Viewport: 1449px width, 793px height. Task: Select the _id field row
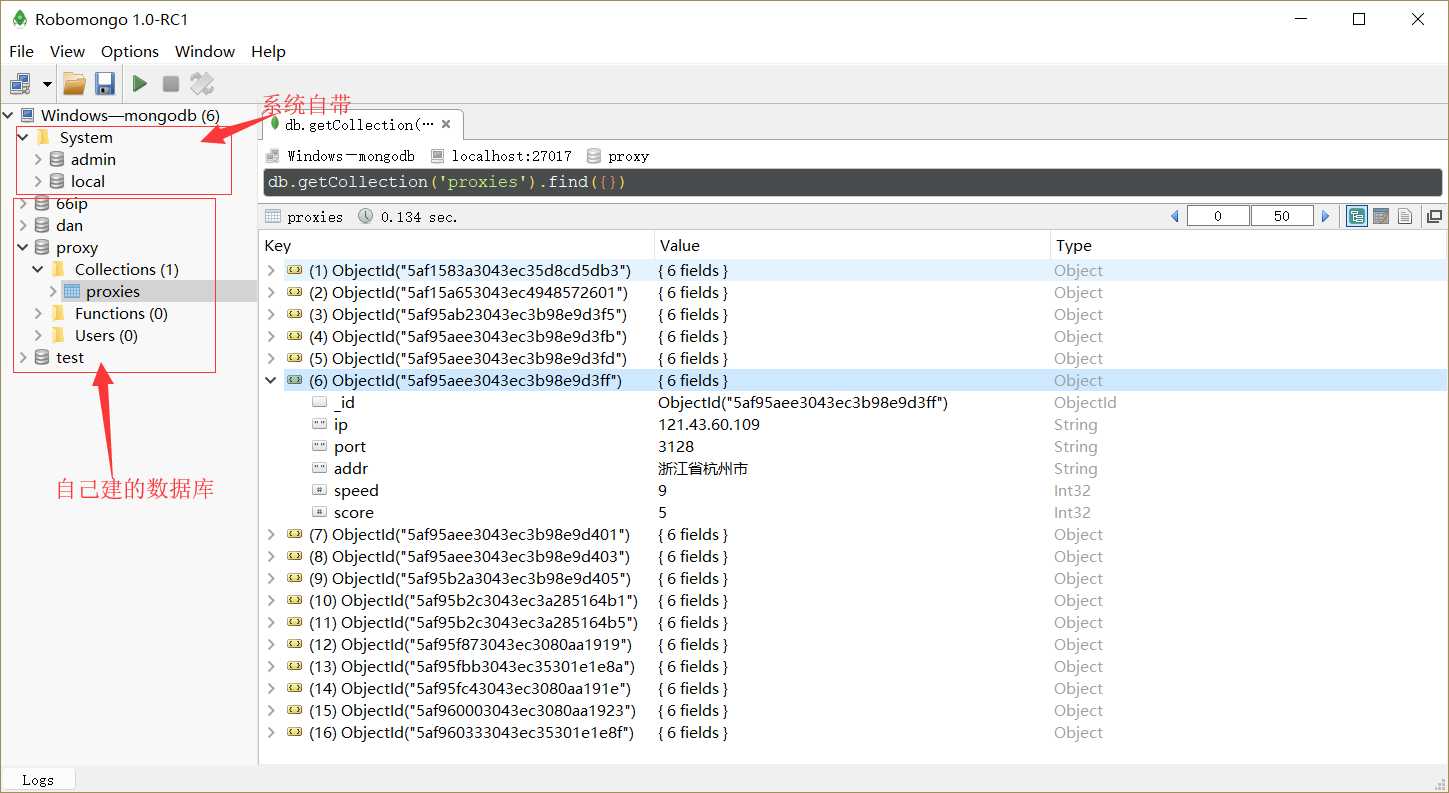(x=852, y=403)
